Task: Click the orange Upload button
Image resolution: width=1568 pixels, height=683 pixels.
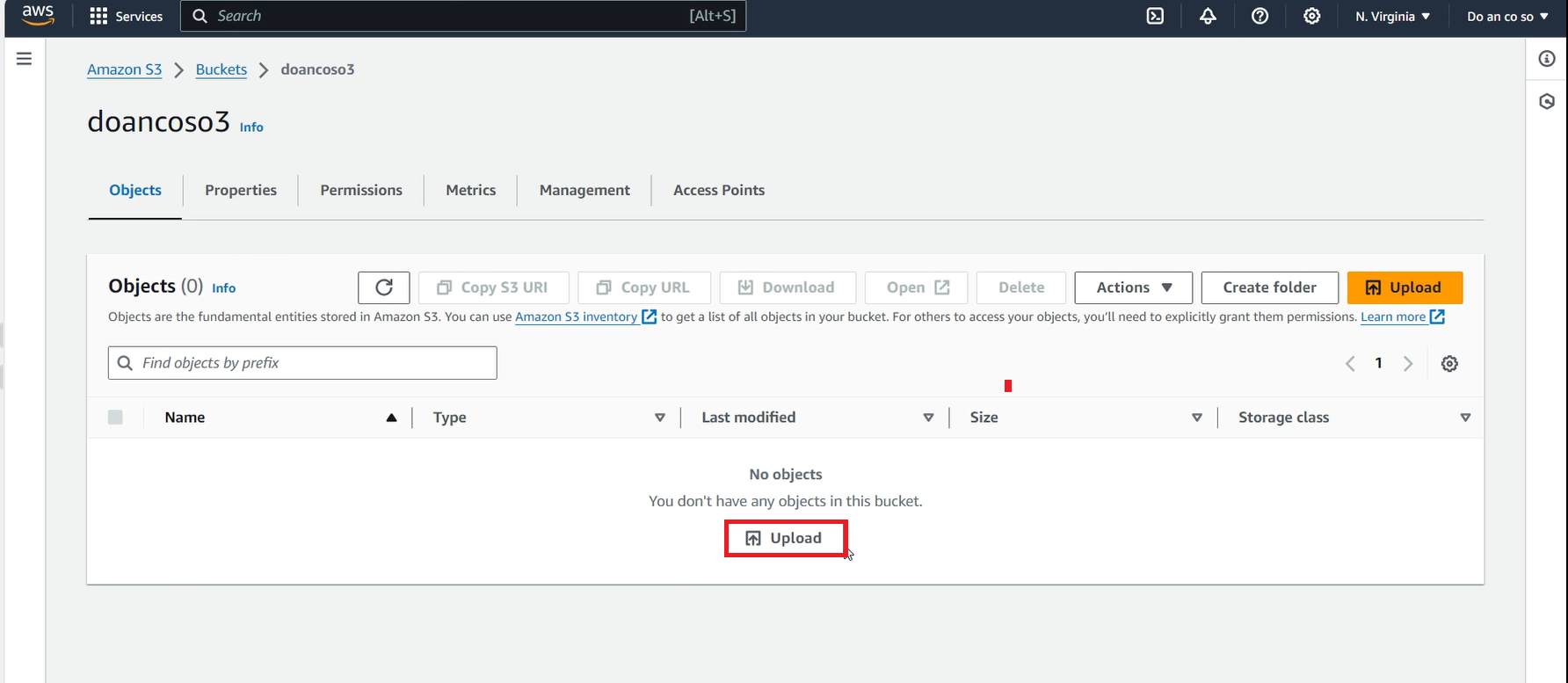Action: pos(1405,287)
